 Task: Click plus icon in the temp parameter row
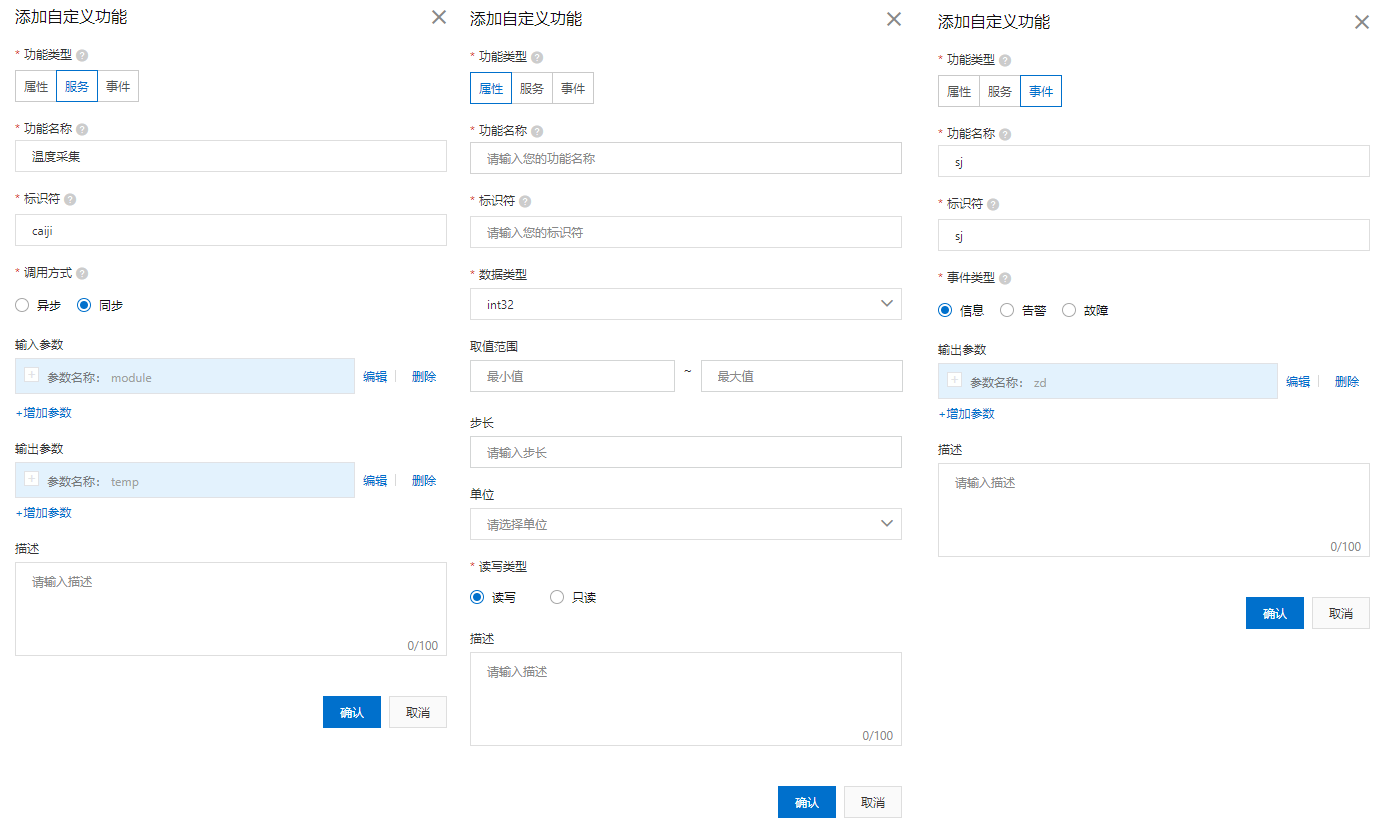point(31,480)
